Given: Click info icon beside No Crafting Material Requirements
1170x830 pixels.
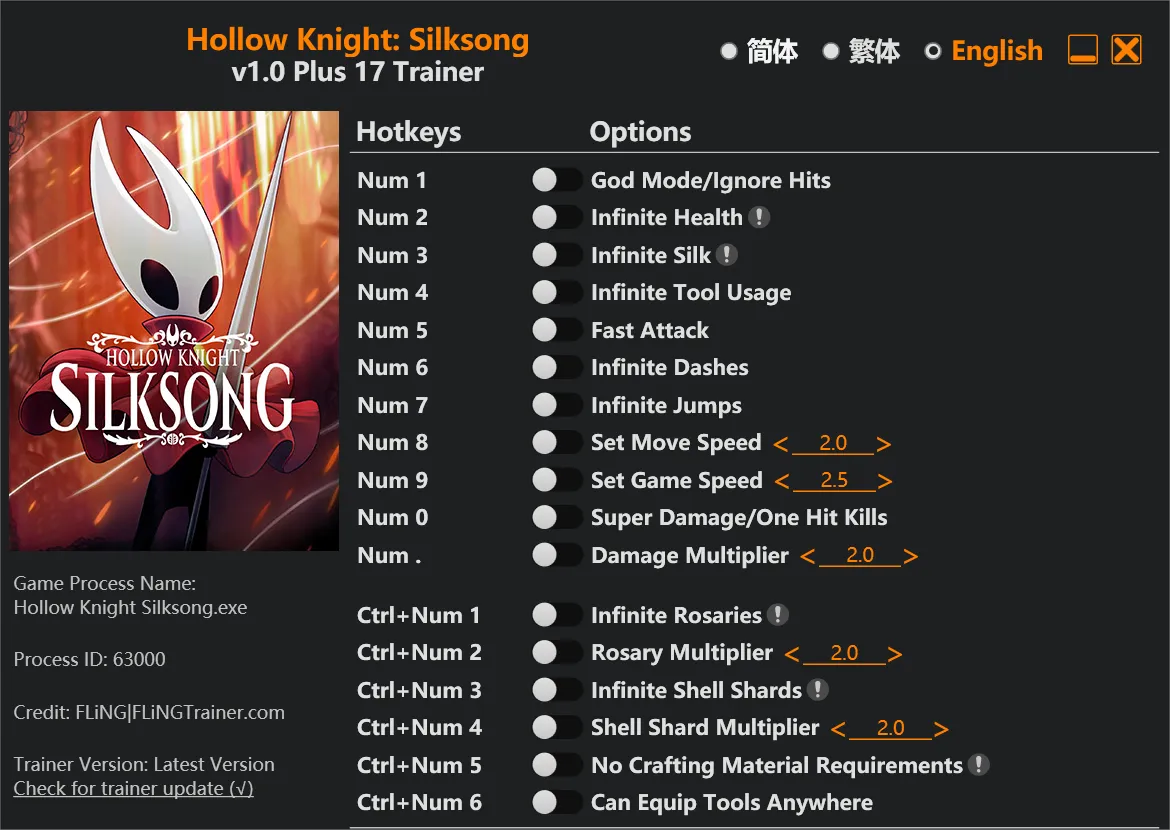Looking at the screenshot, I should [979, 765].
